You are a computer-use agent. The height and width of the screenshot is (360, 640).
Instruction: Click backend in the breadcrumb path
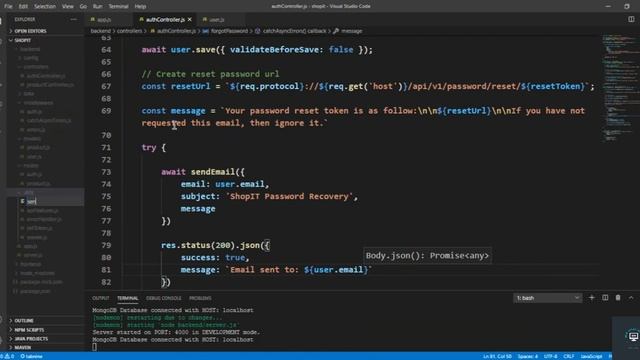click(x=100, y=31)
